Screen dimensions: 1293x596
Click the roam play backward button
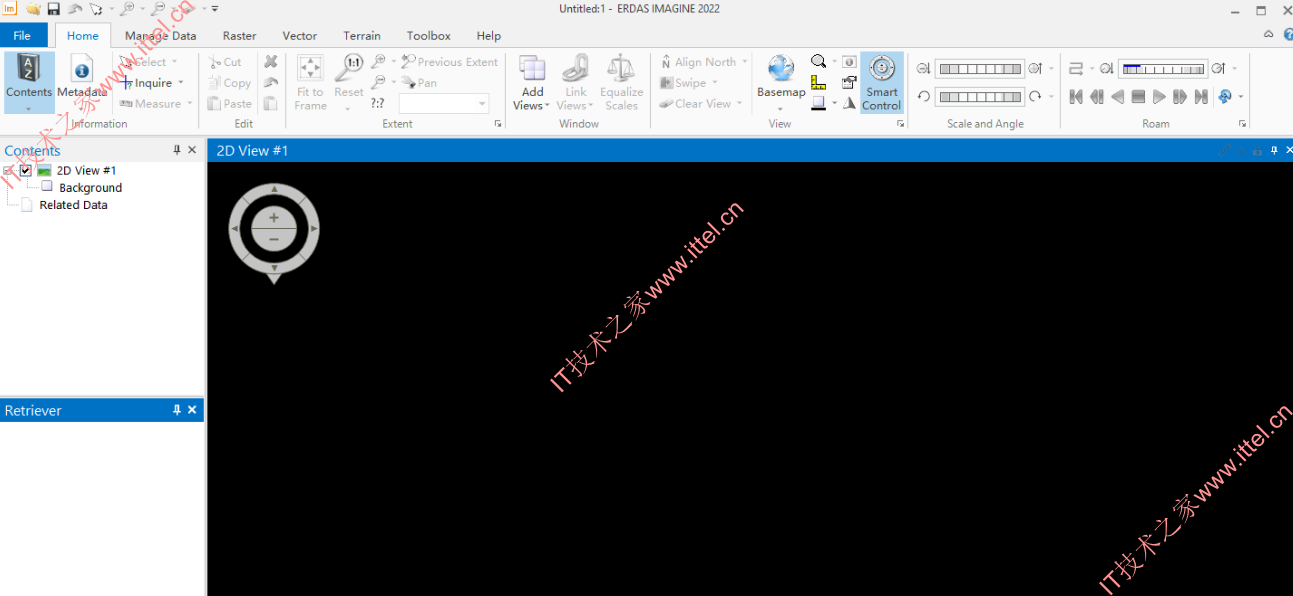(1117, 97)
